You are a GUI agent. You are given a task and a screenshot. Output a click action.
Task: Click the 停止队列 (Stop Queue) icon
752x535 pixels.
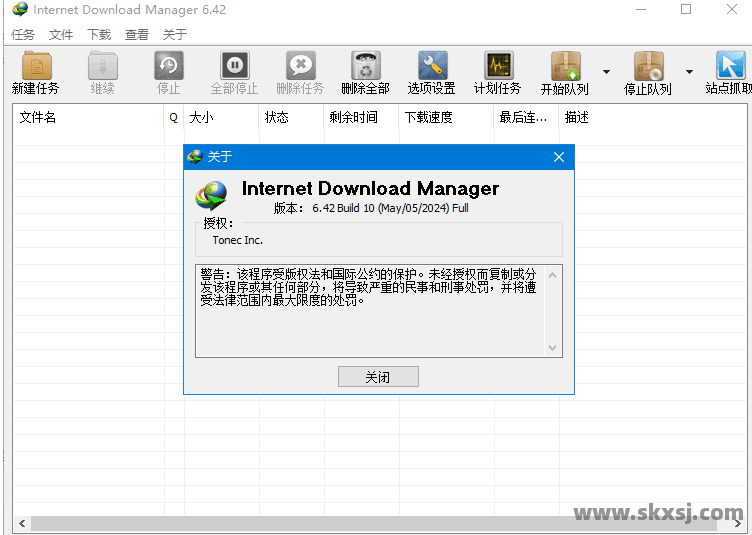click(648, 67)
